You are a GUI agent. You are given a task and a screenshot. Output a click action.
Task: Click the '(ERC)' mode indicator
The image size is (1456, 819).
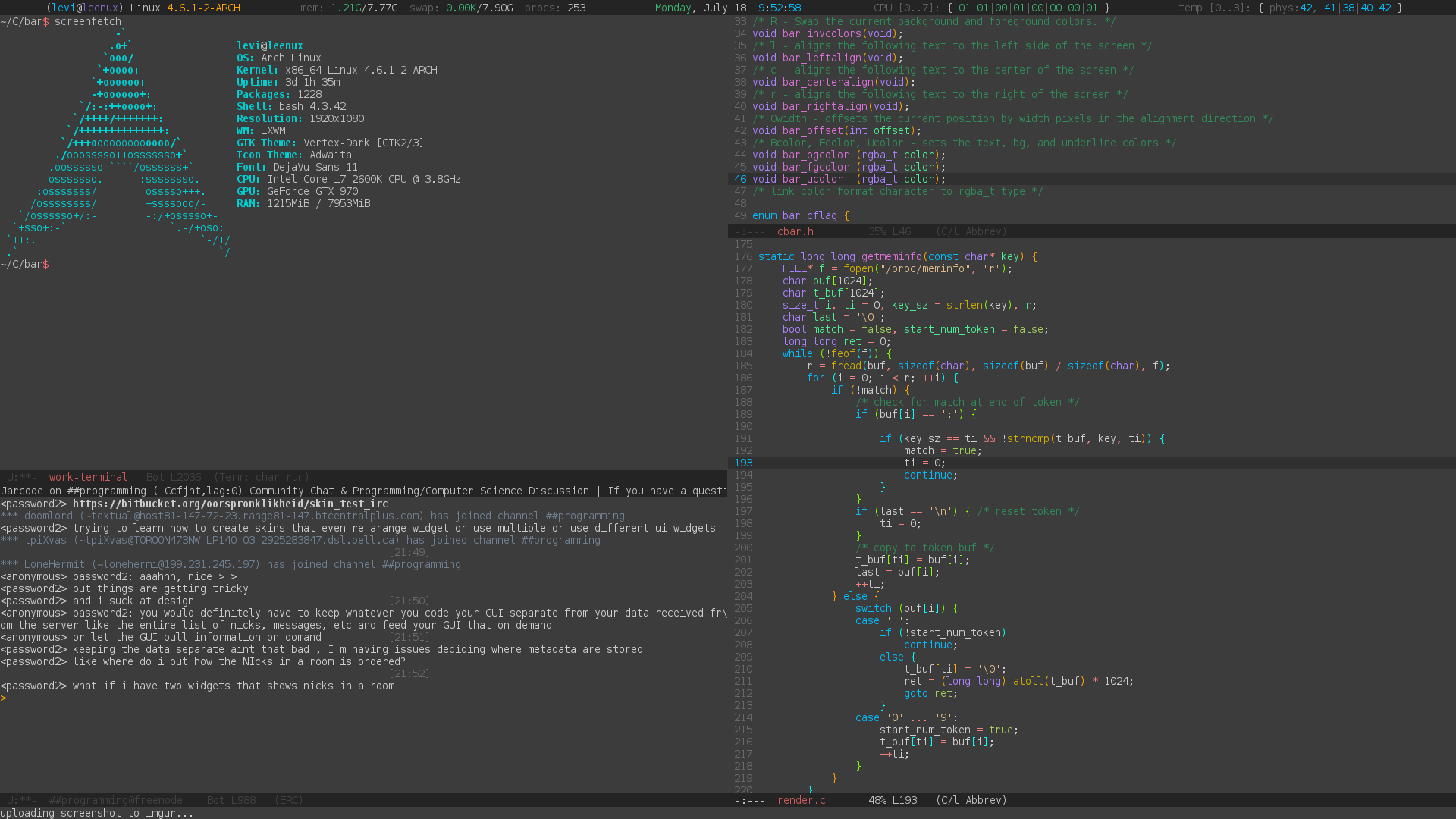[x=288, y=800]
